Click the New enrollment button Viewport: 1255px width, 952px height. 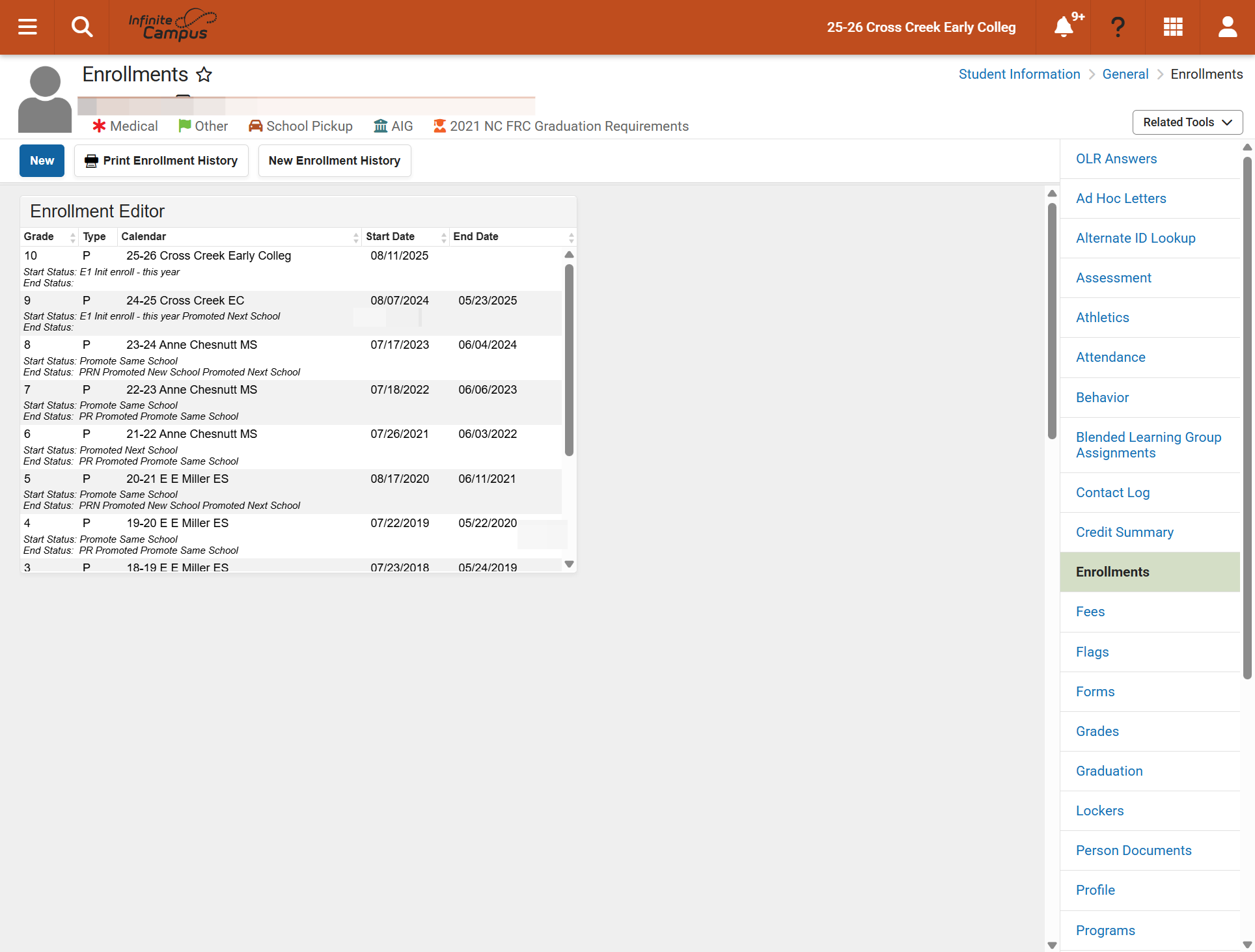point(42,161)
